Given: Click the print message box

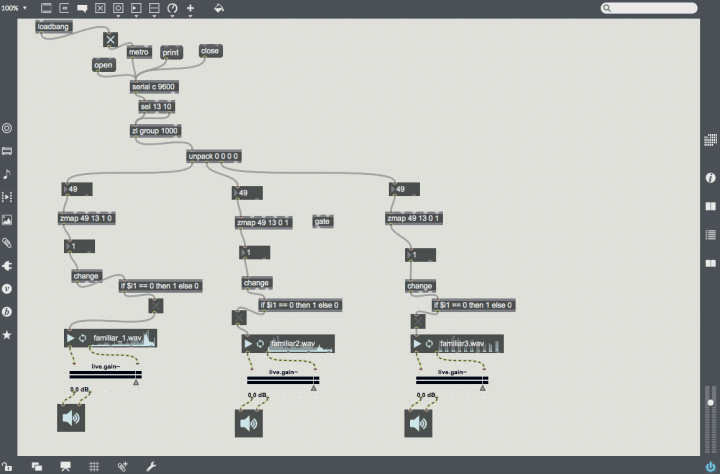Looking at the screenshot, I should point(171,52).
